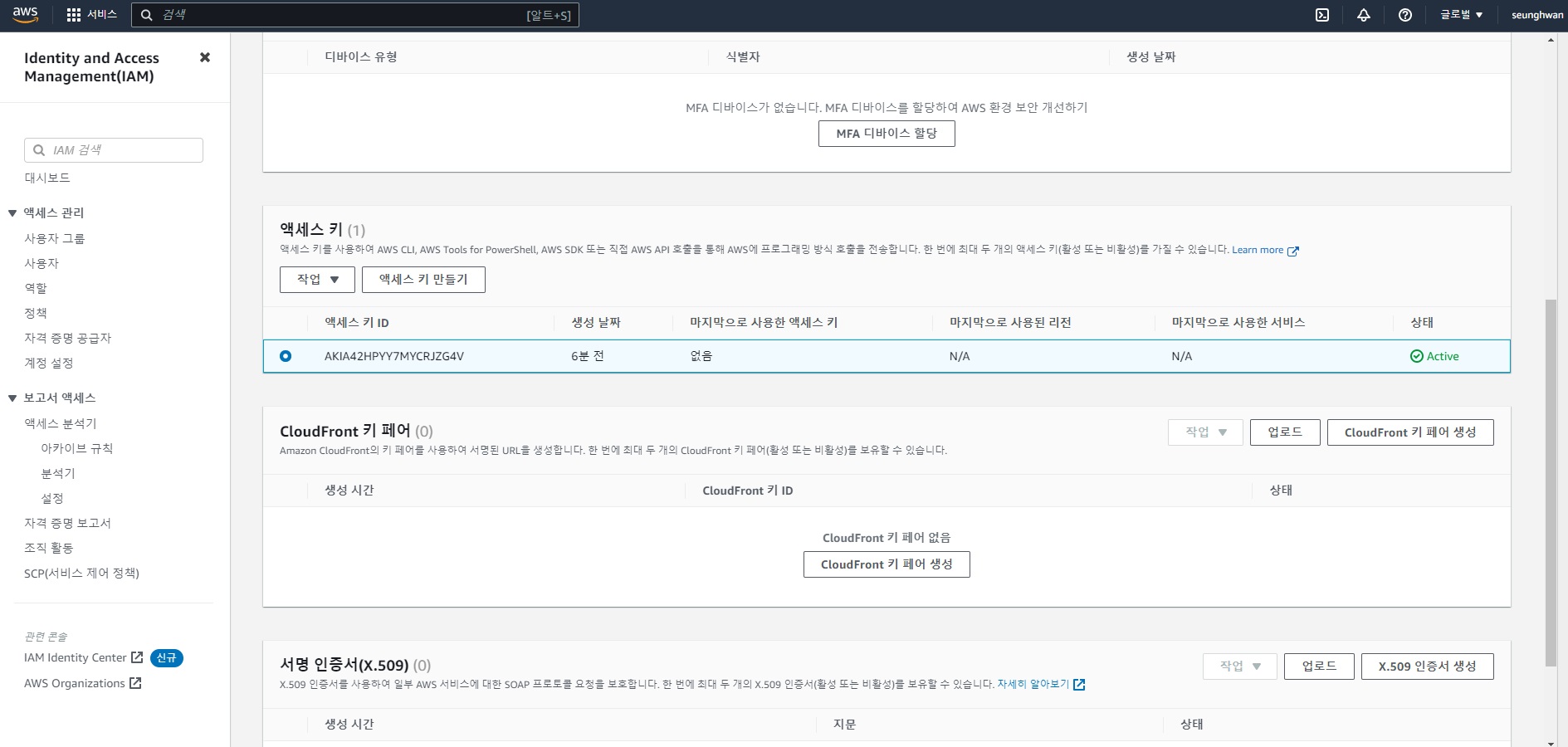This screenshot has height=747, width=1568.
Task: Open 자격 증명 보고서 in the sidebar
Action: tap(67, 523)
